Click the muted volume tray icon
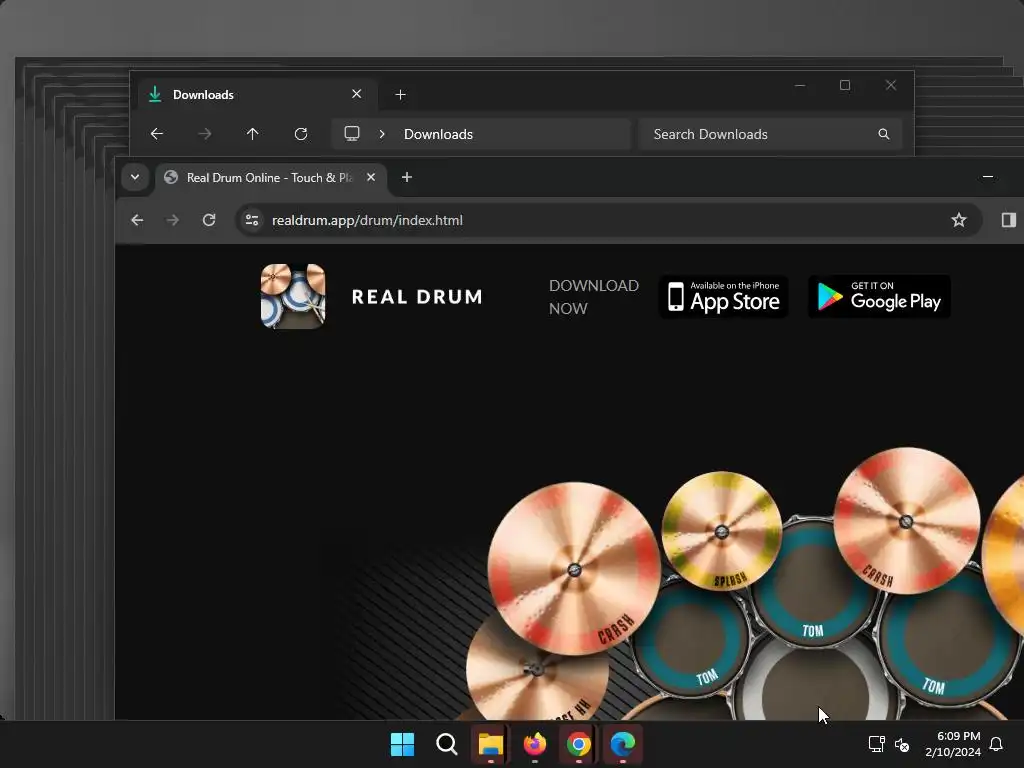This screenshot has height=768, width=1024. click(902, 744)
